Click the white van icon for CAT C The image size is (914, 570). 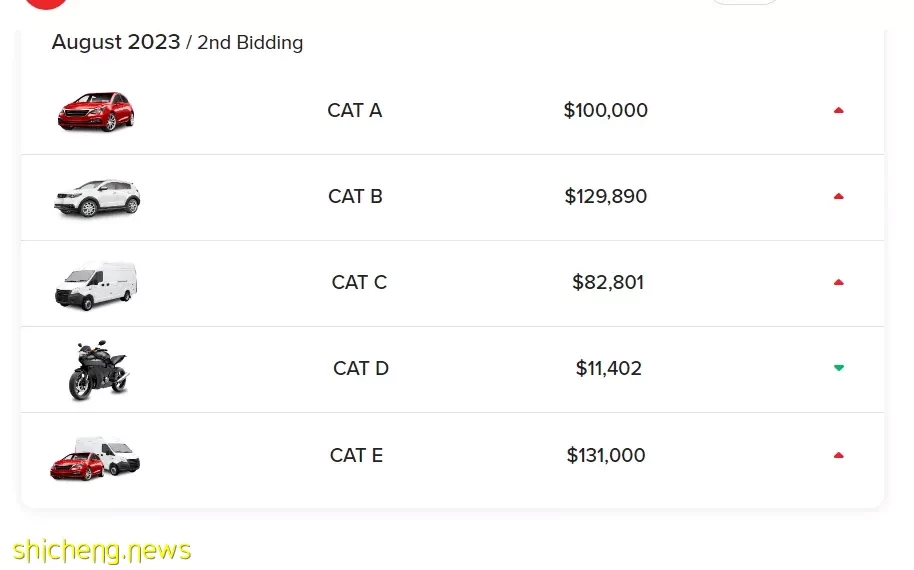[x=96, y=285]
